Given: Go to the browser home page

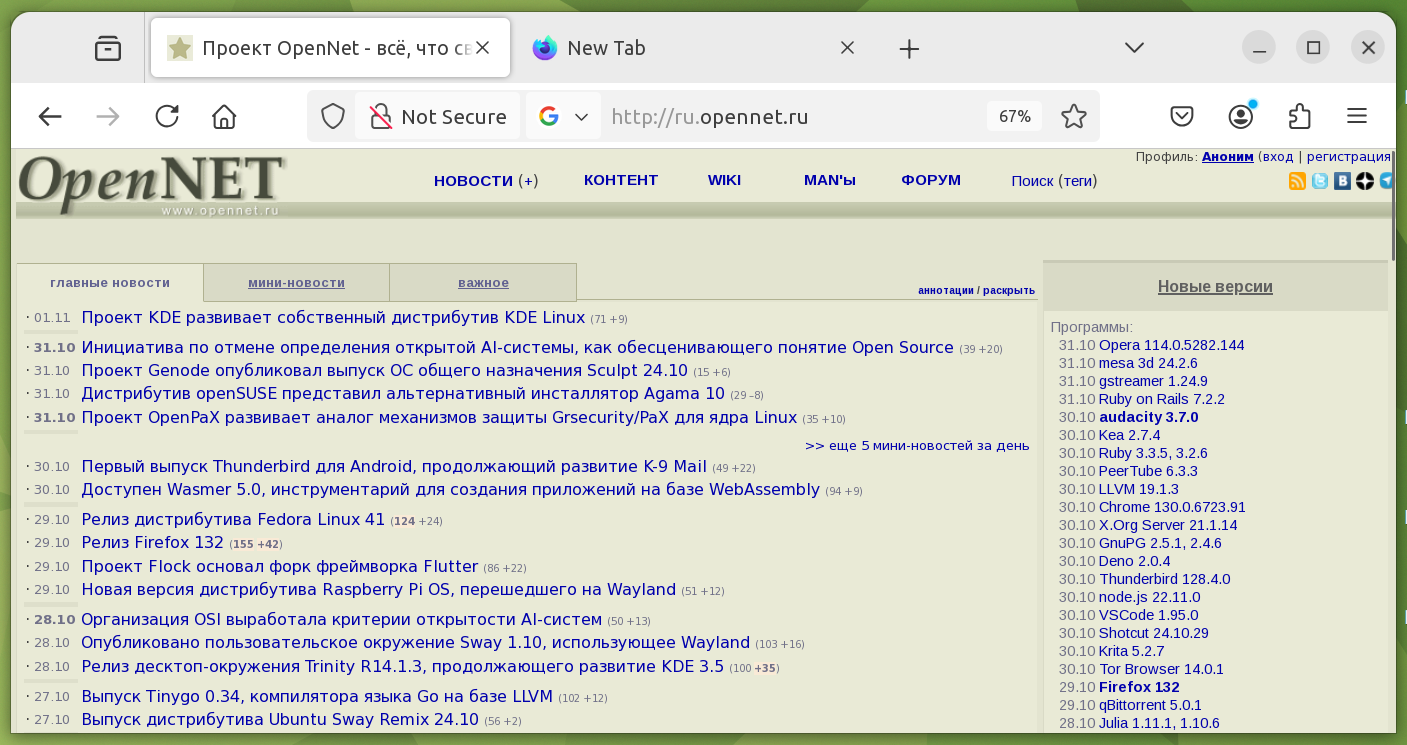Looking at the screenshot, I should click(224, 117).
